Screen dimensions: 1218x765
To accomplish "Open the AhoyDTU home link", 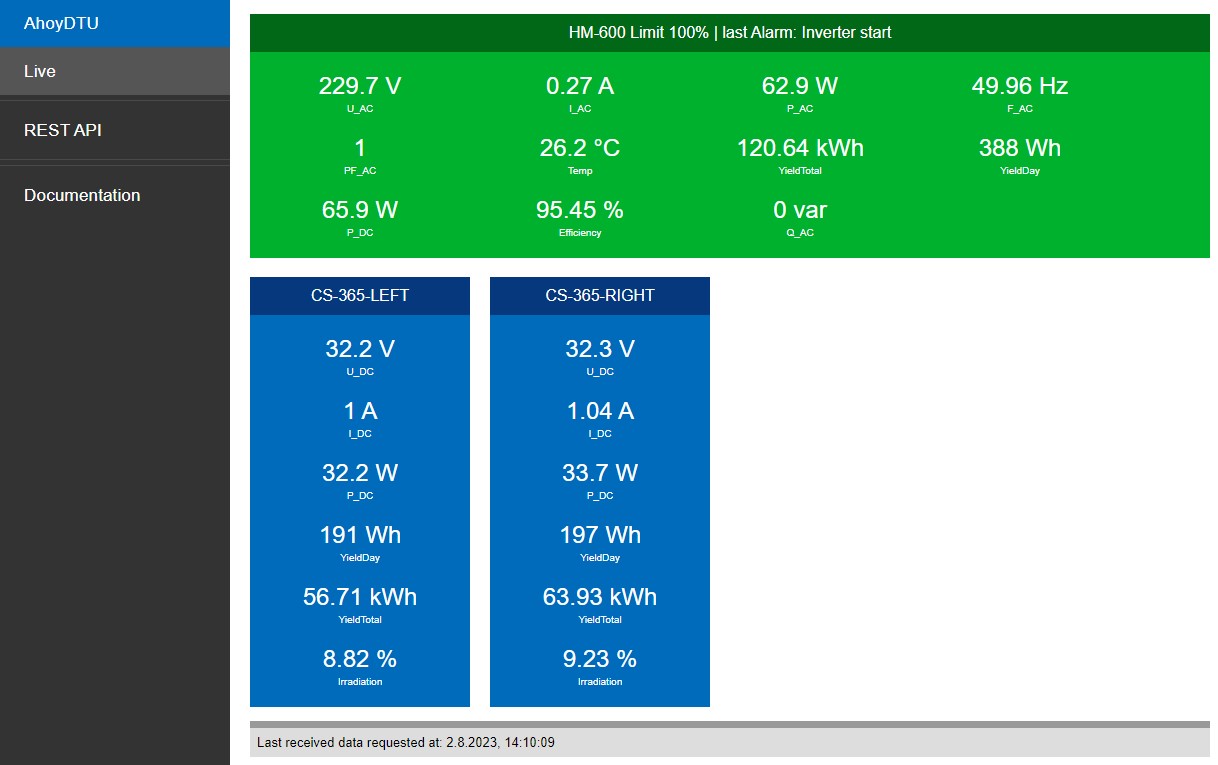I will pyautogui.click(x=61, y=23).
